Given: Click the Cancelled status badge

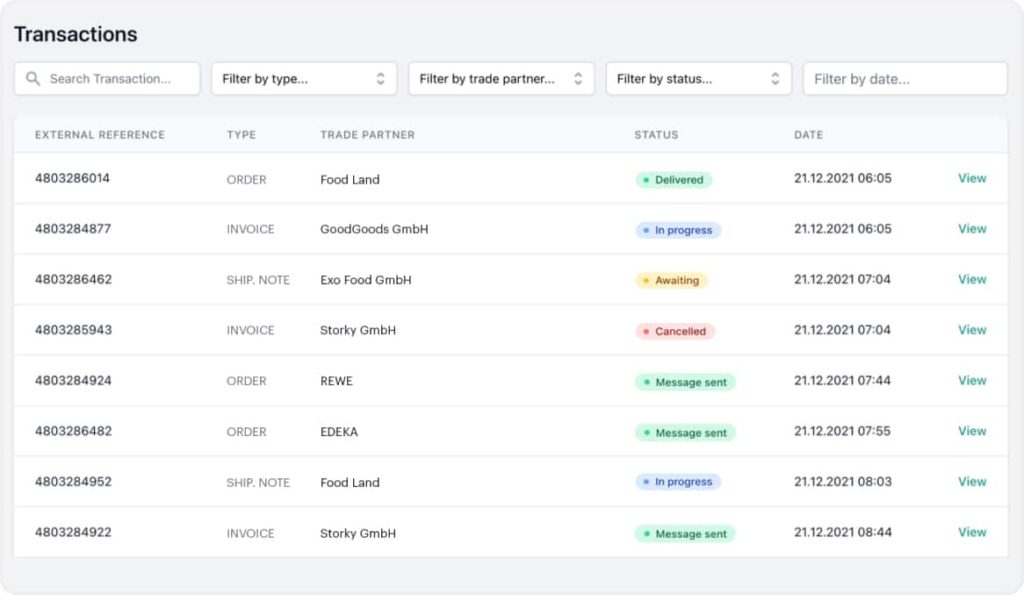Looking at the screenshot, I should coord(675,331).
